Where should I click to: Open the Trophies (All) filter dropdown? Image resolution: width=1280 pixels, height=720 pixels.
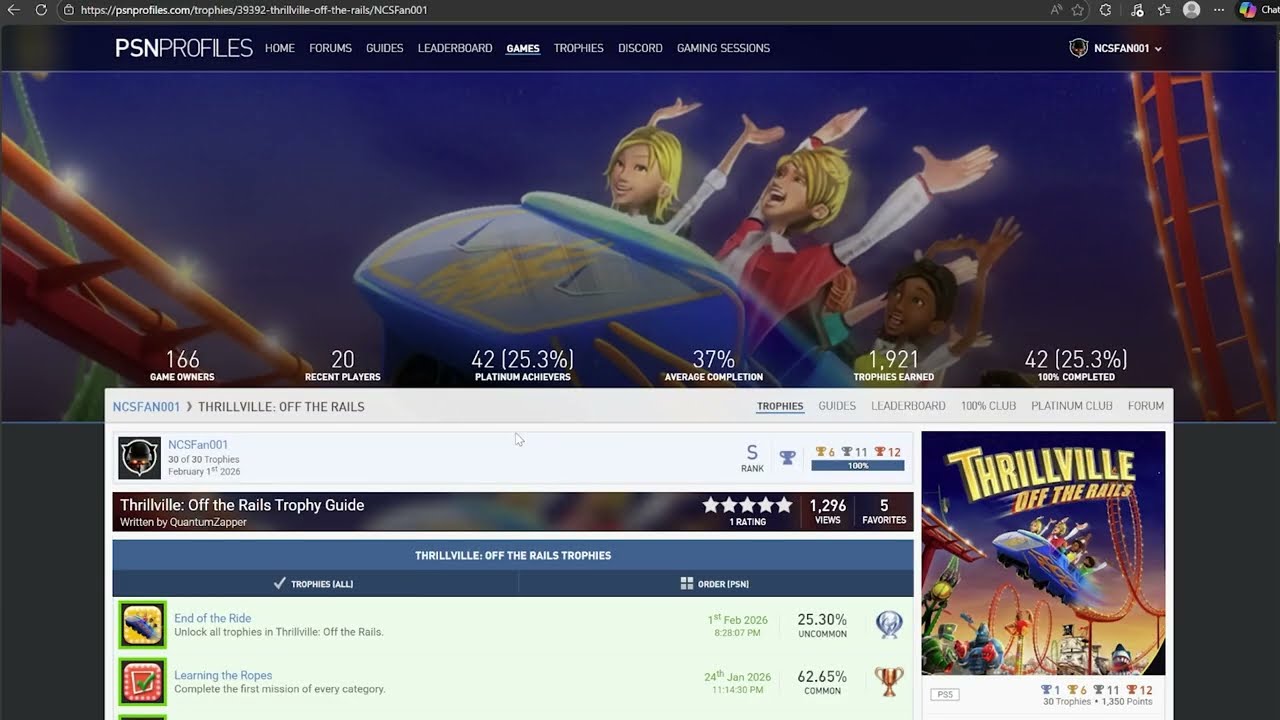tap(315, 583)
